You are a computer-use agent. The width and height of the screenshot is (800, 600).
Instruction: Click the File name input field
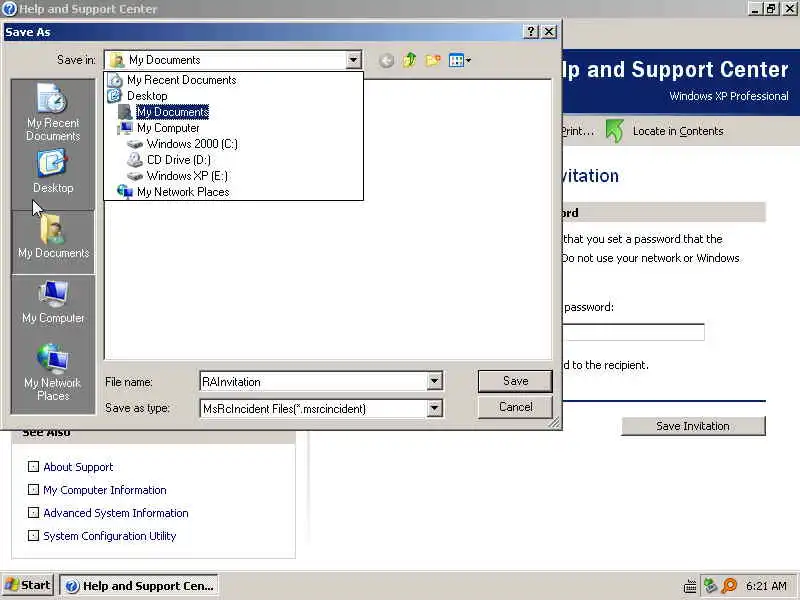click(x=313, y=382)
